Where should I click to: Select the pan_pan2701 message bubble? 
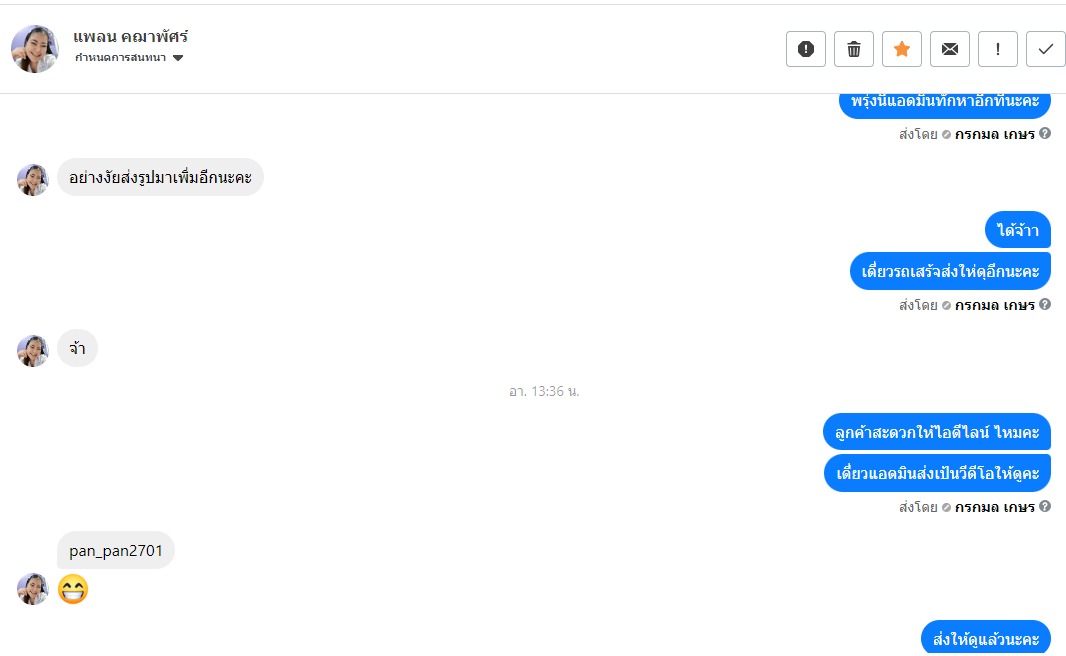(x=116, y=550)
